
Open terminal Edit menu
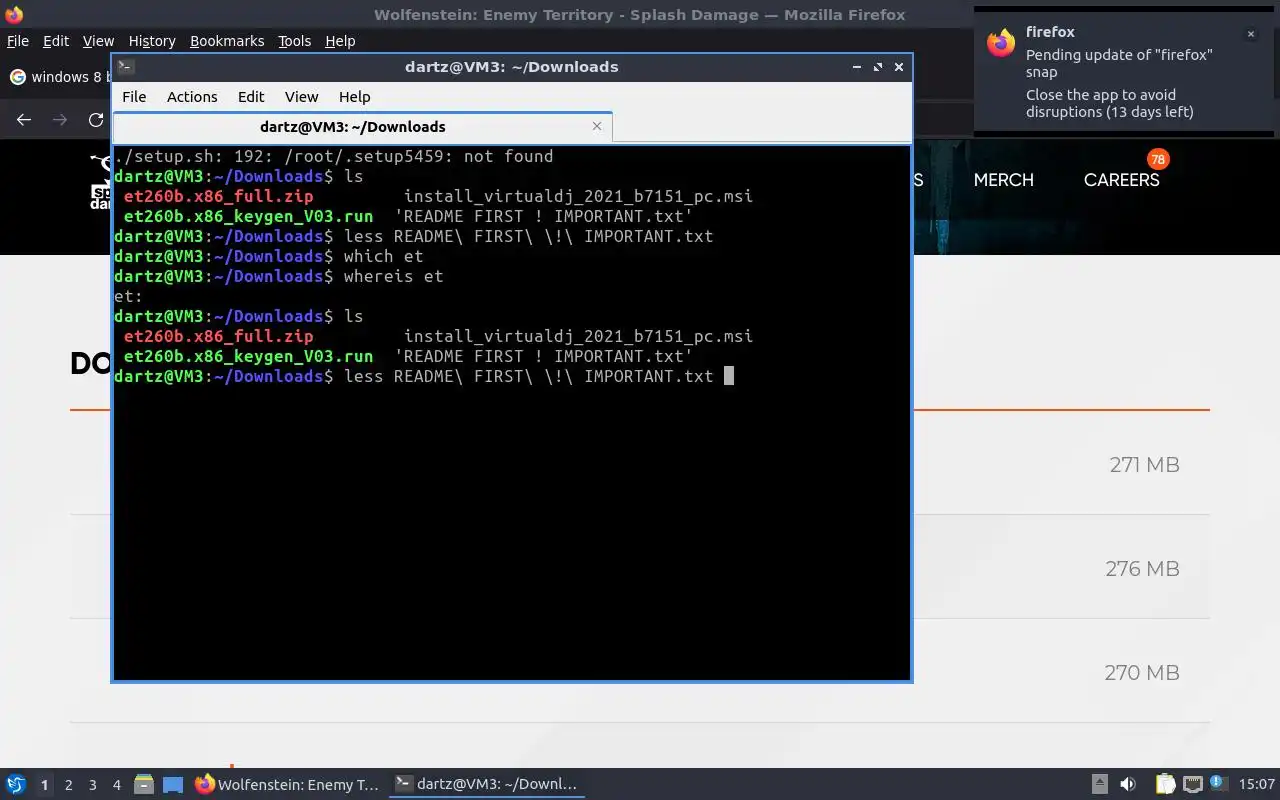coord(251,97)
